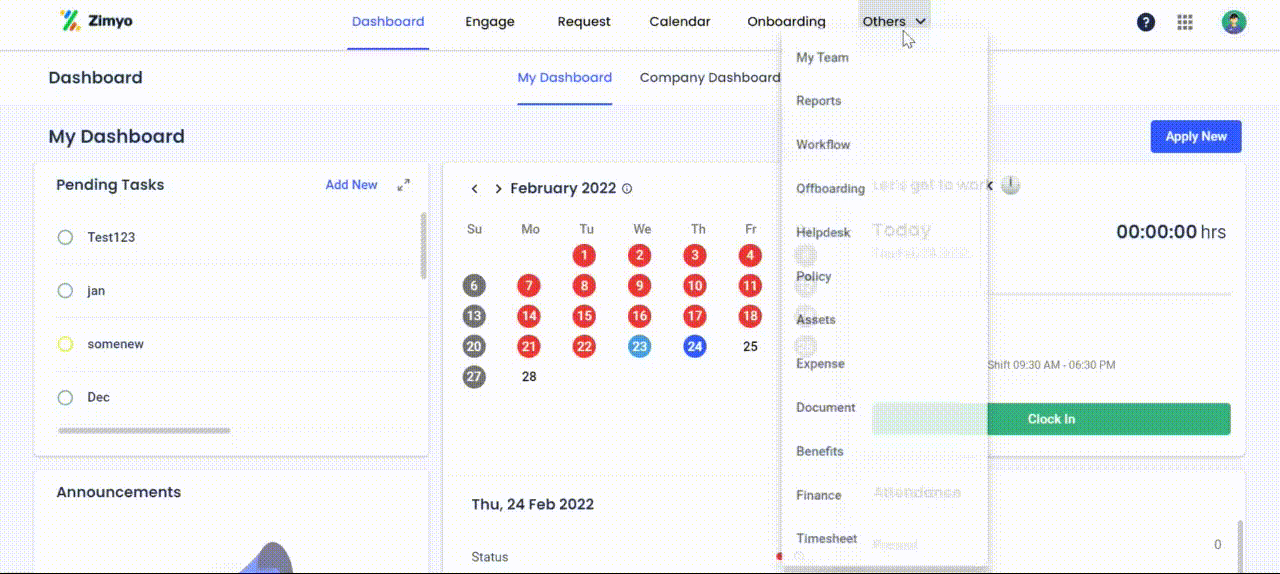Select Helpdesk from Others menu

click(823, 232)
